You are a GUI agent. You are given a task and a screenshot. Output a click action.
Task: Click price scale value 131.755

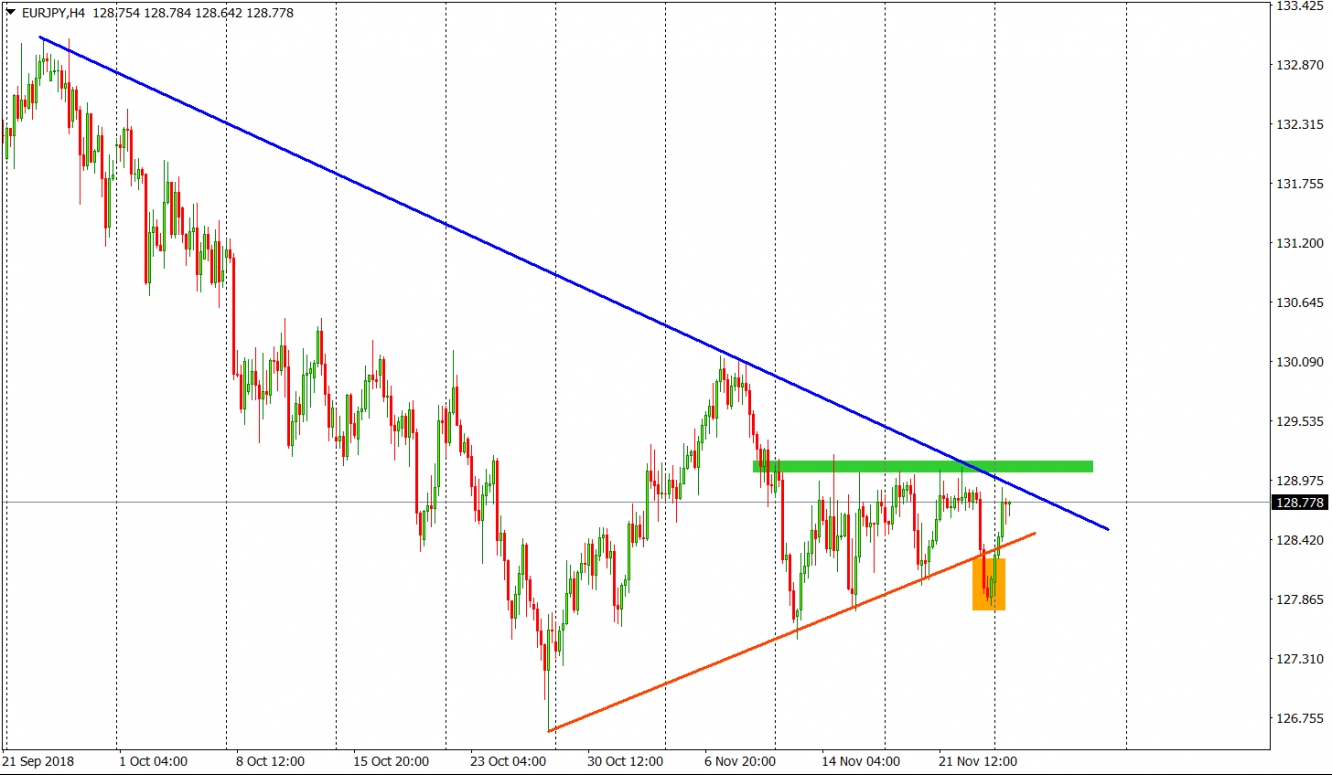click(x=1301, y=184)
